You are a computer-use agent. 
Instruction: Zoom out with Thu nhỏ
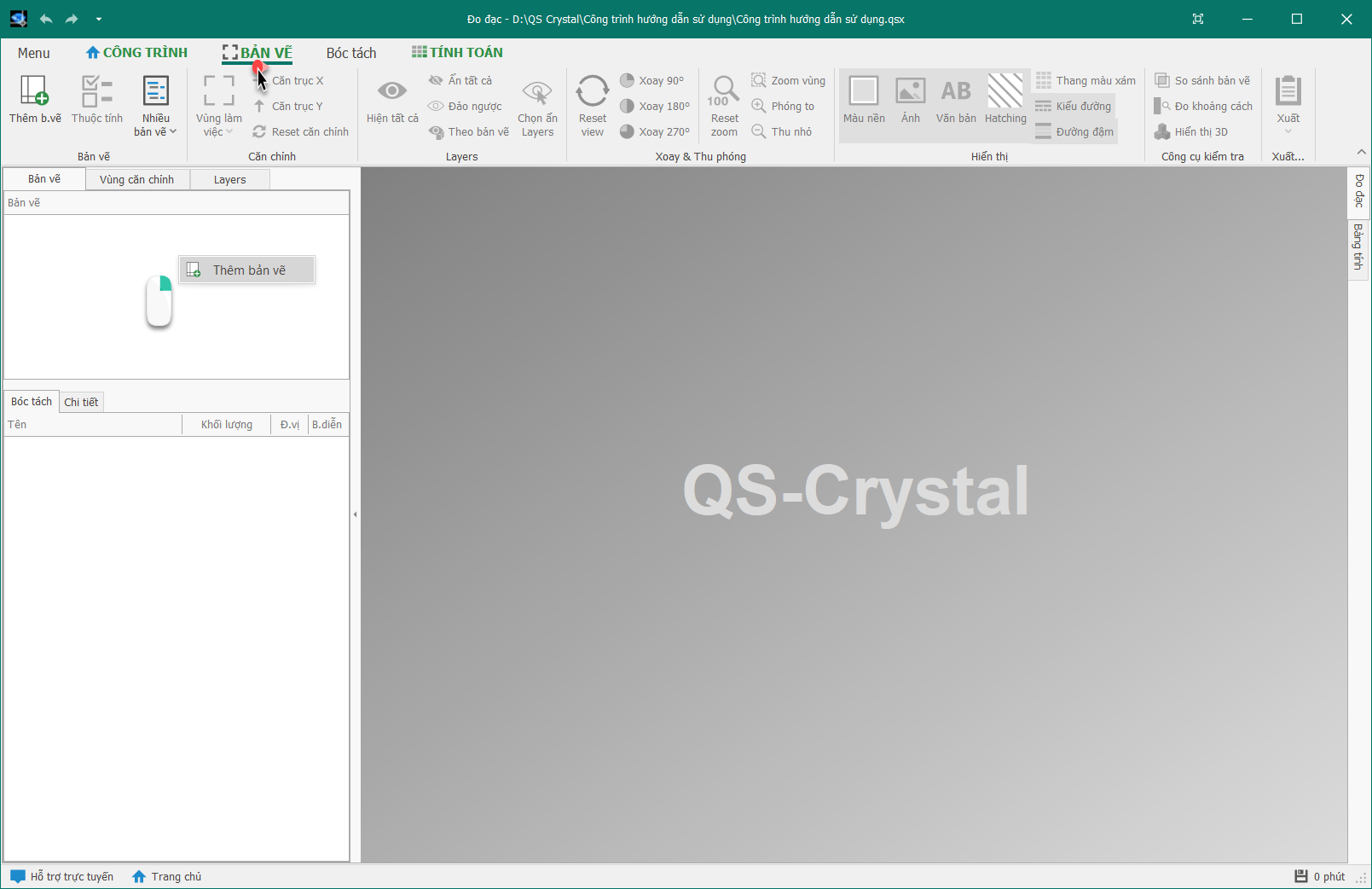coord(782,131)
